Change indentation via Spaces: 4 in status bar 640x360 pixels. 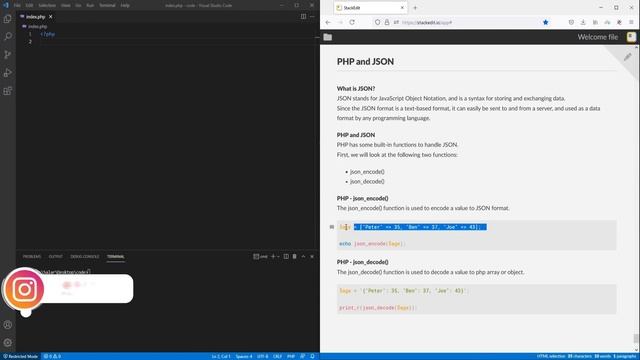(x=244, y=356)
